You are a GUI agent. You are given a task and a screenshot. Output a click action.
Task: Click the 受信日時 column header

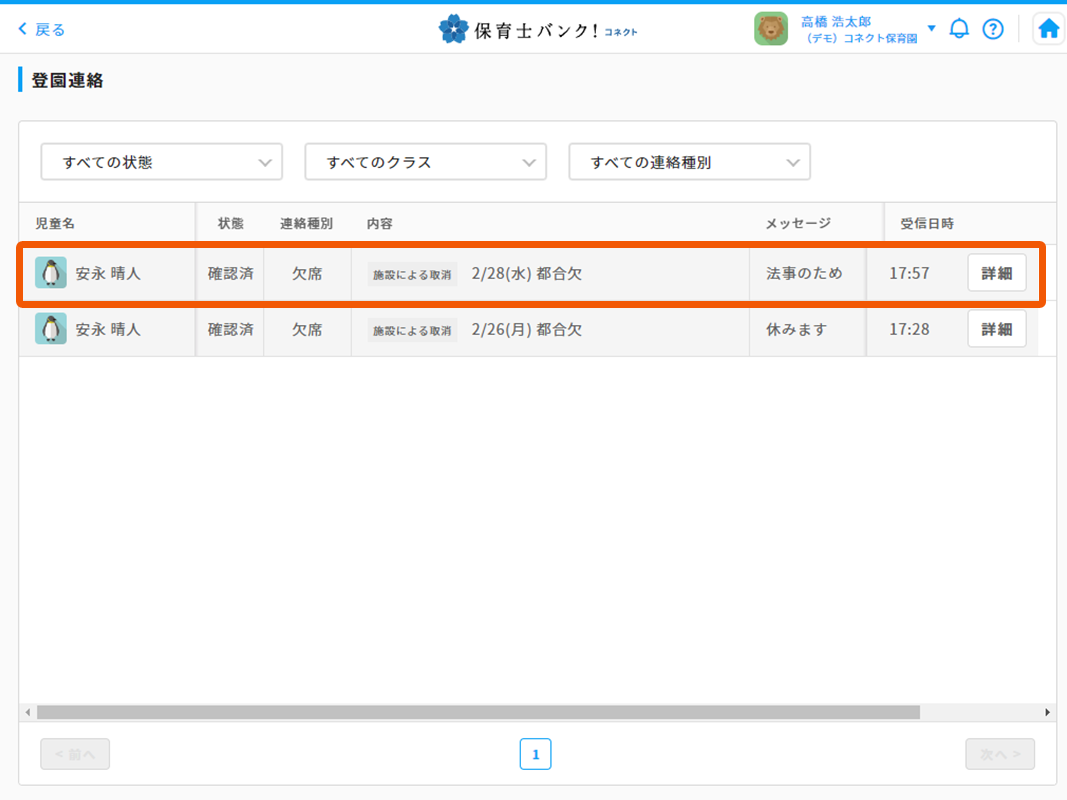point(927,223)
